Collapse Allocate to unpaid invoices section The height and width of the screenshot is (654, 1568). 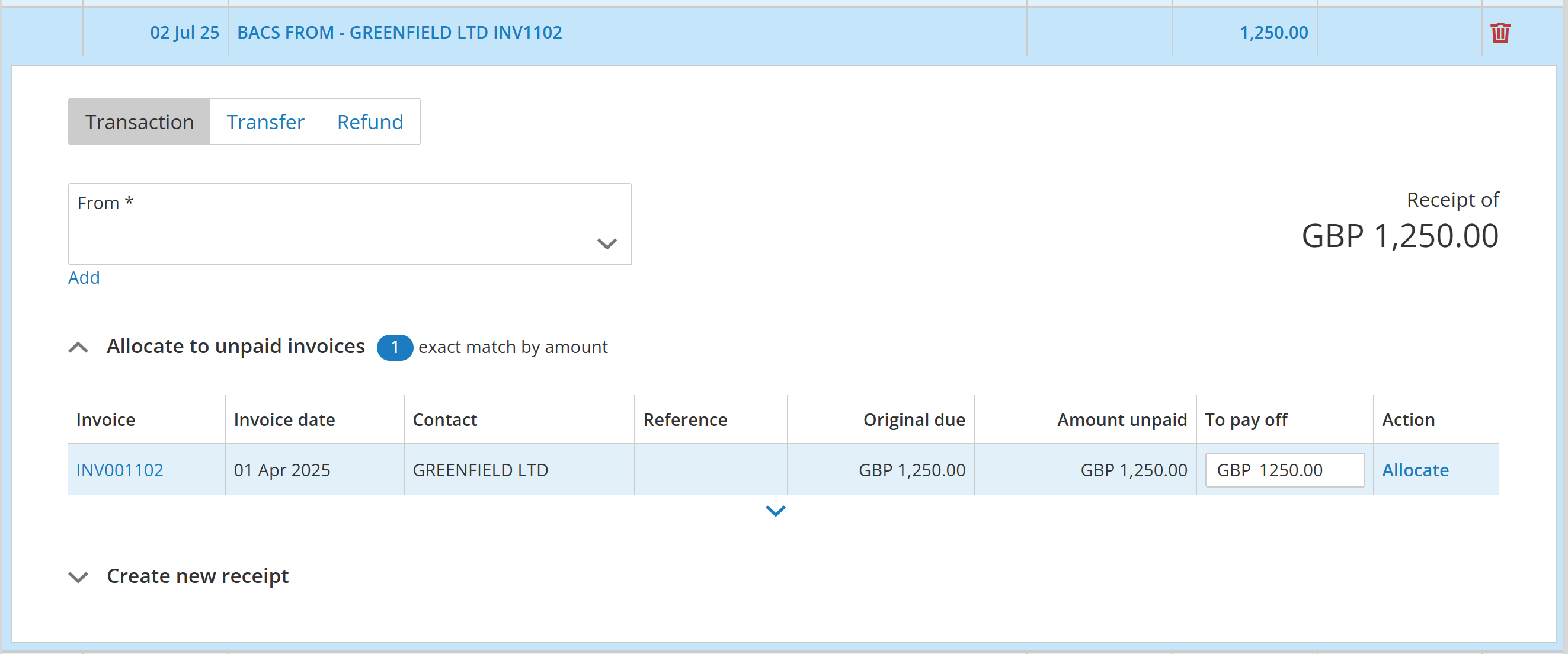click(79, 347)
